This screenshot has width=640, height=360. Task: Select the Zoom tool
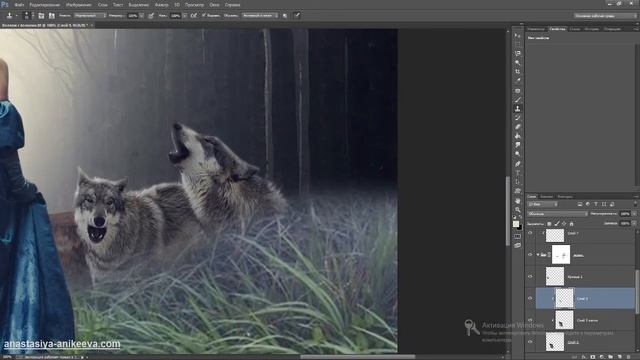[x=518, y=210]
